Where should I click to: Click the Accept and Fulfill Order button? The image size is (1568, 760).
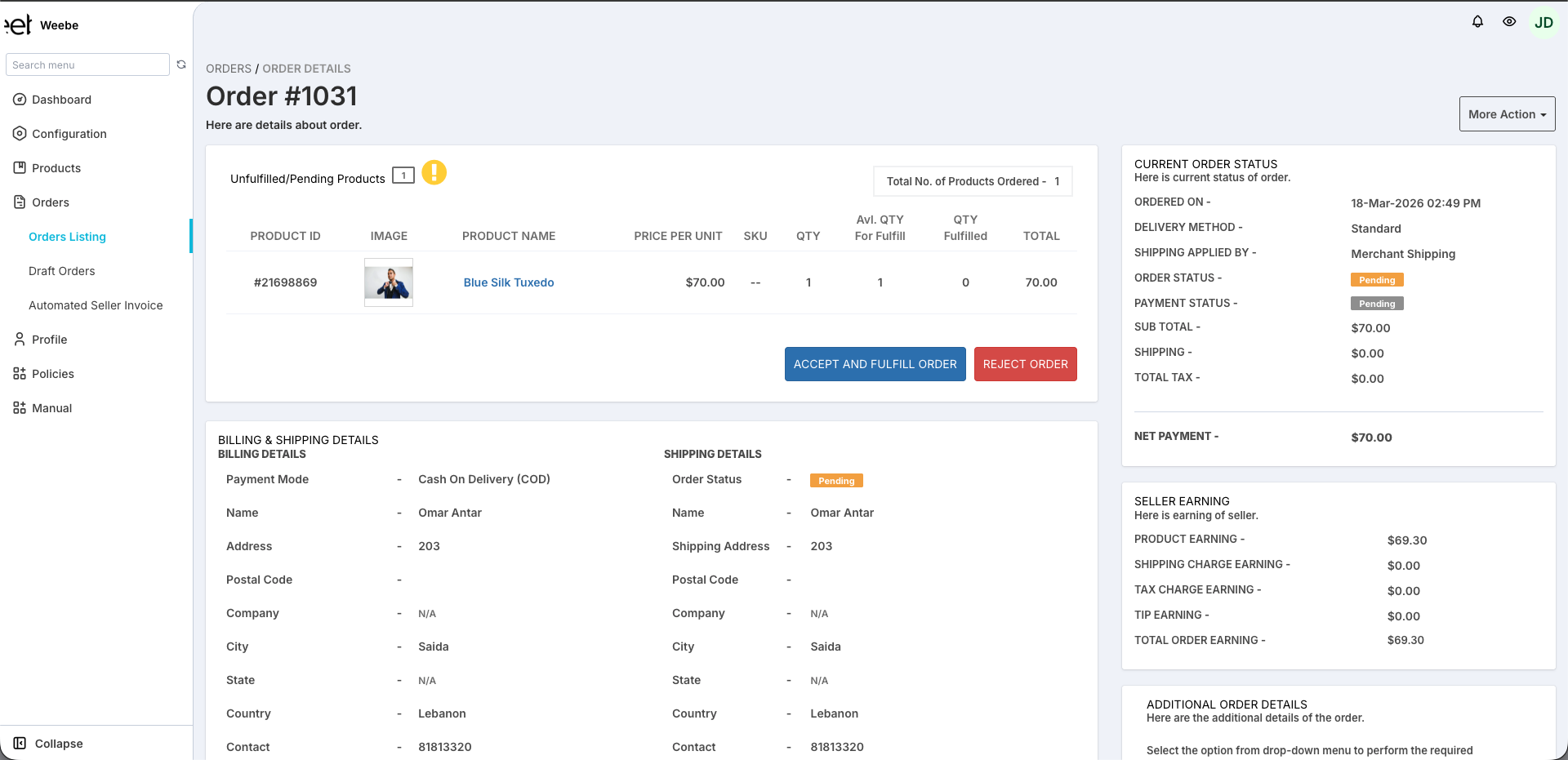pos(875,363)
